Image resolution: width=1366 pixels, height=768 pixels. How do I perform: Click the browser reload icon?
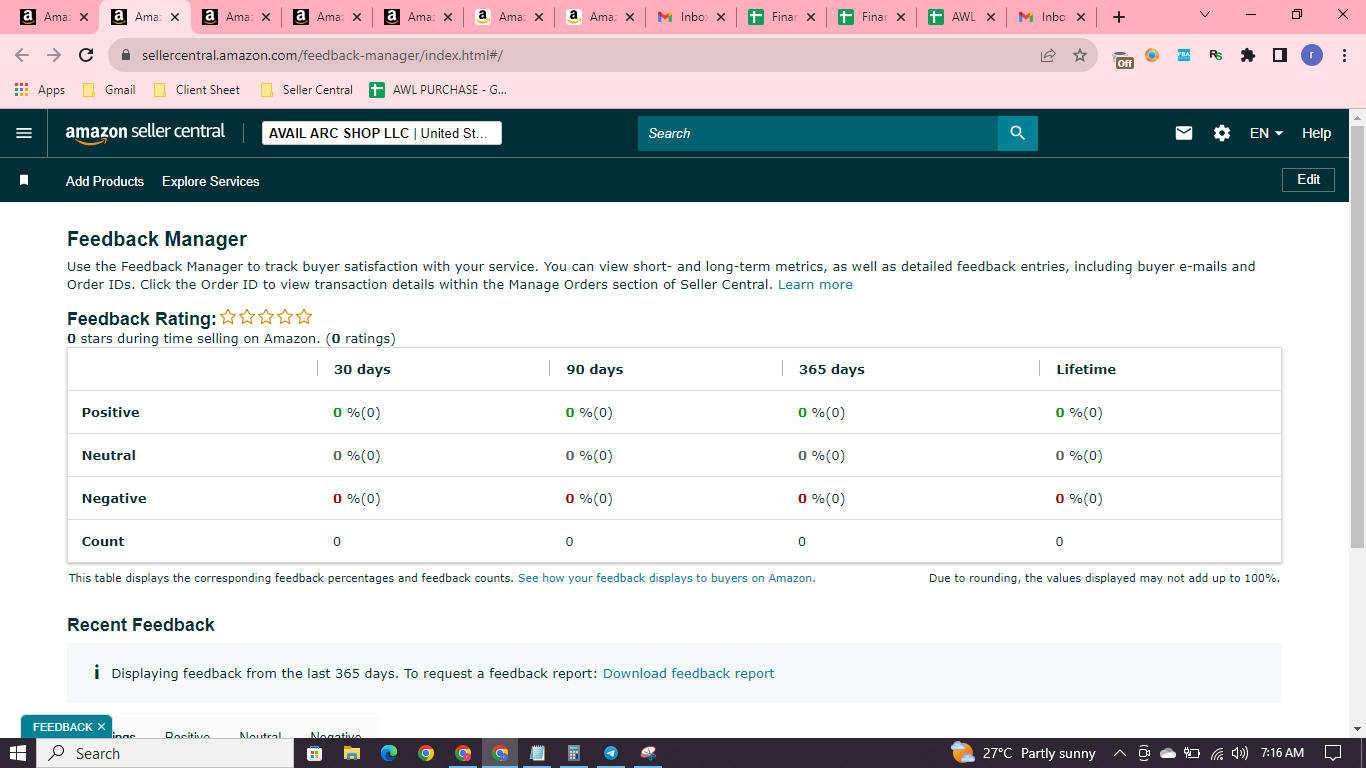(86, 56)
